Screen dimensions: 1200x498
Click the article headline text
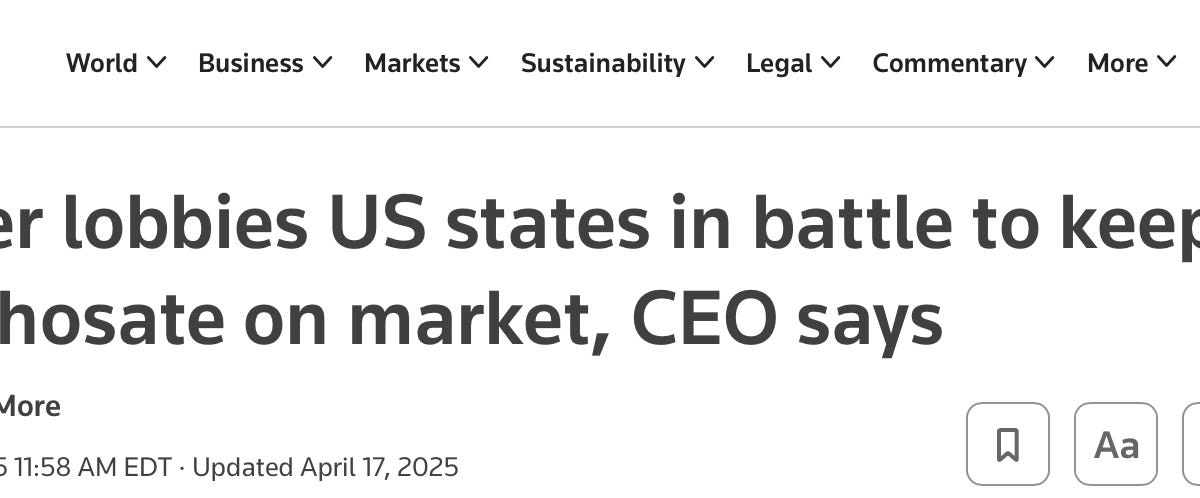[600, 272]
